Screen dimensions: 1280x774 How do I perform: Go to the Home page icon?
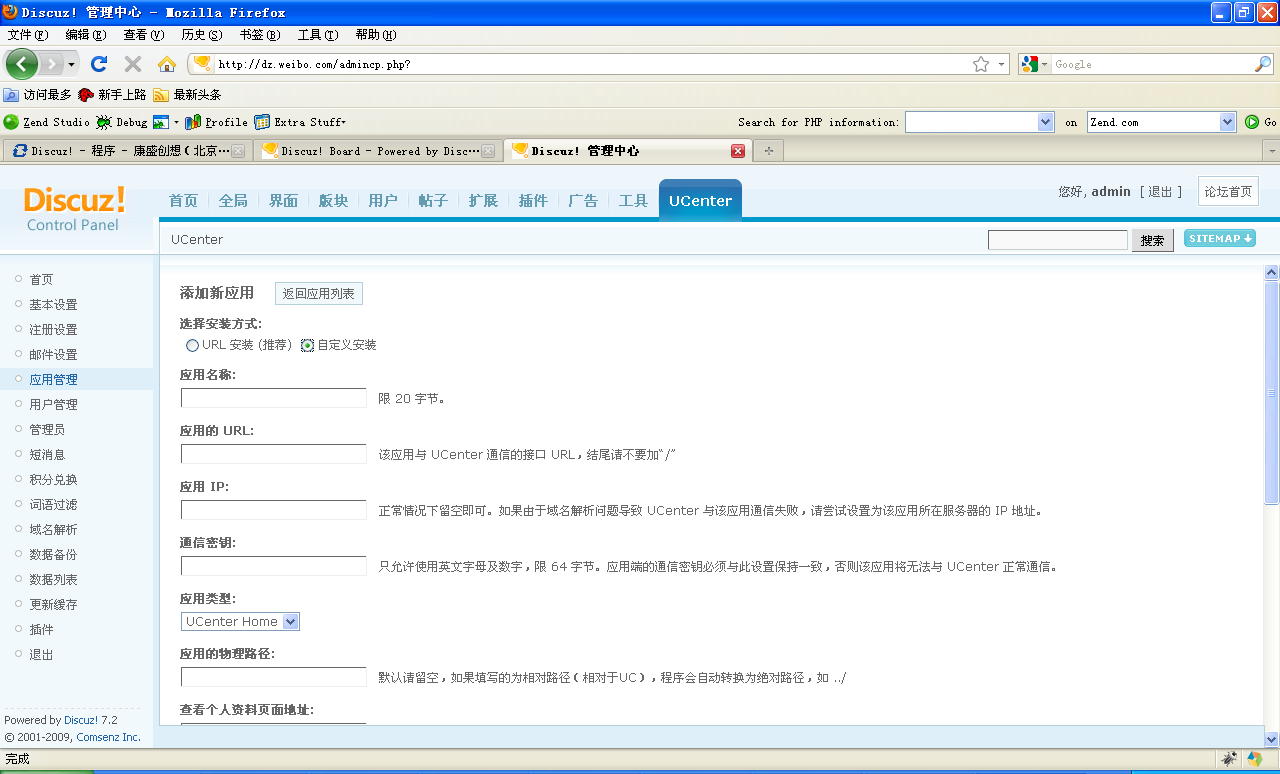pyautogui.click(x=167, y=64)
